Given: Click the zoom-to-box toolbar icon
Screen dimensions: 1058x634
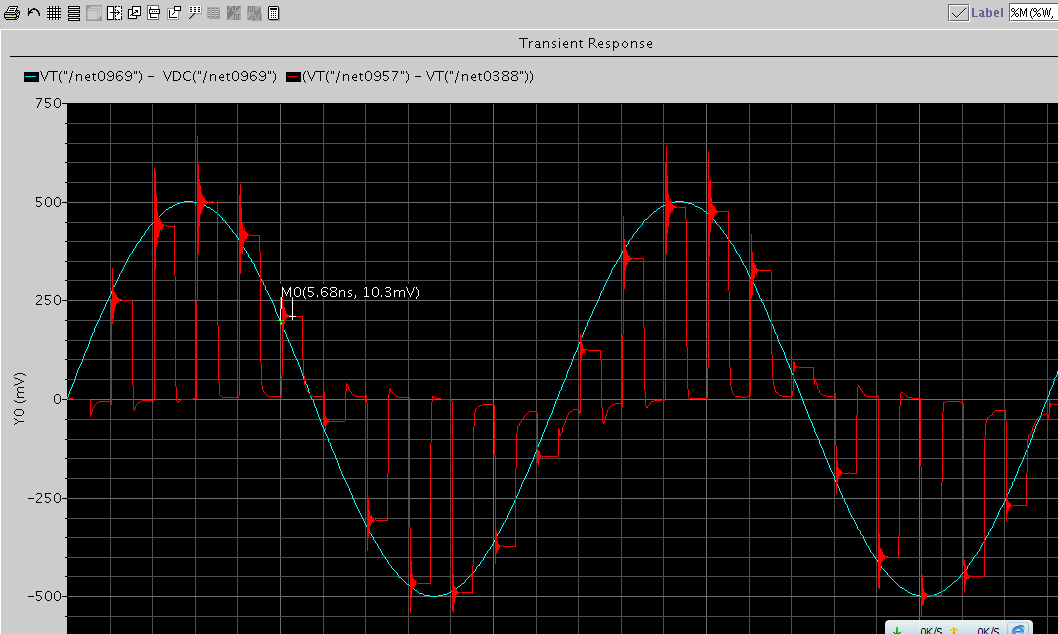Looking at the screenshot, I should pos(174,13).
